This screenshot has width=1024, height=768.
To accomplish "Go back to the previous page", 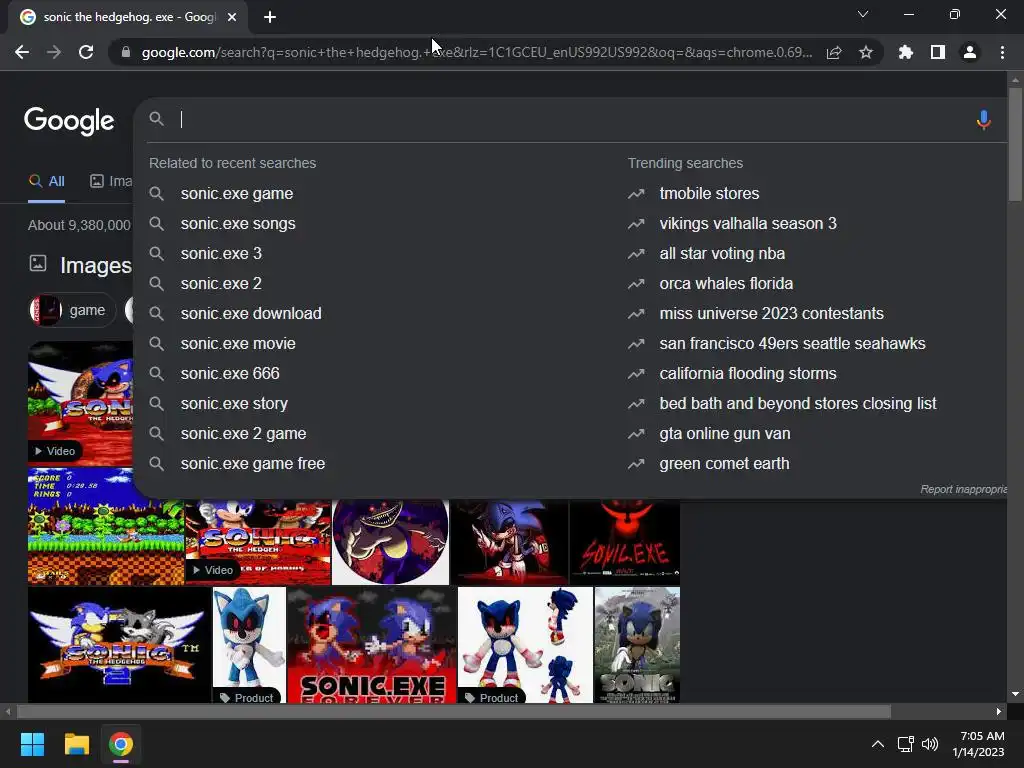I will [x=22, y=52].
